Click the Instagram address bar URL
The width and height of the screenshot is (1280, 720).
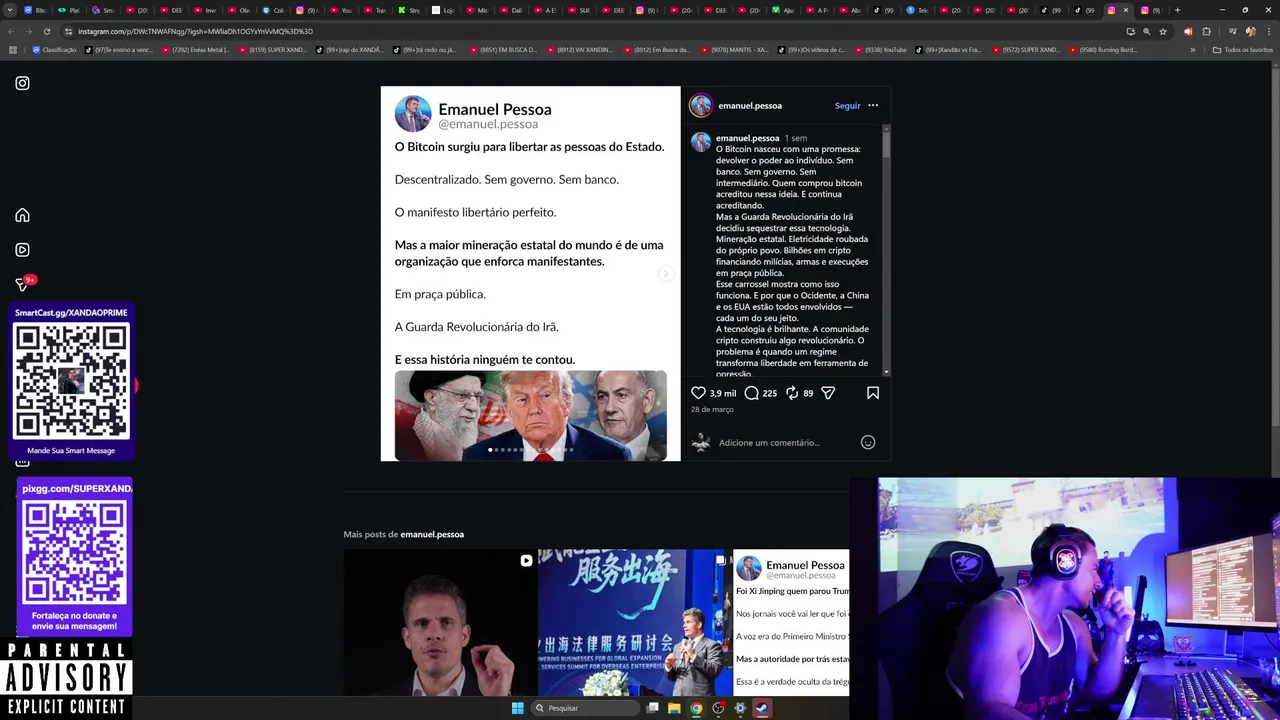196,31
